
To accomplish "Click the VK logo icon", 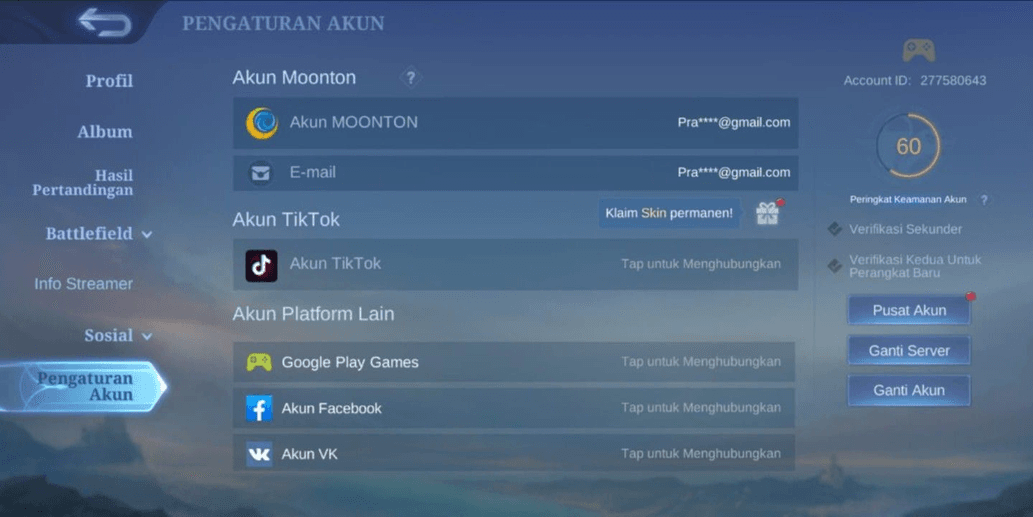I will point(259,454).
